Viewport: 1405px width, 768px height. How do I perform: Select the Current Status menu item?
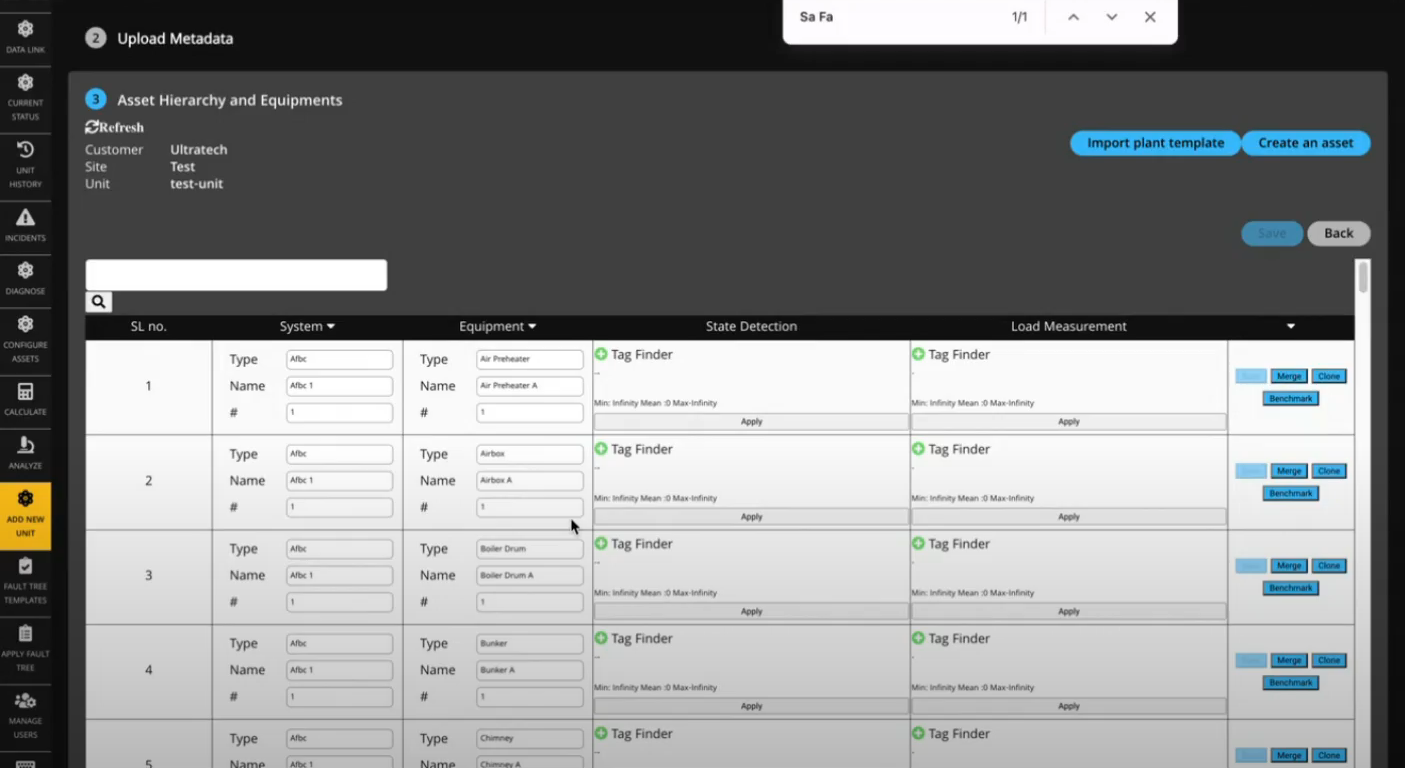(25, 96)
